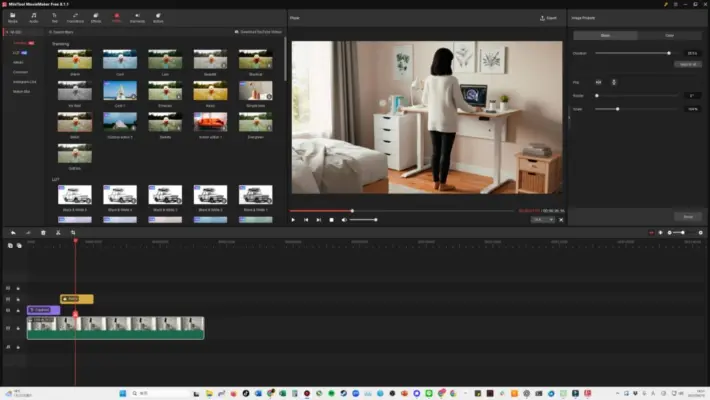This screenshot has width=710, height=400.
Task: Switch to the Effects tab
Action: pos(96,18)
